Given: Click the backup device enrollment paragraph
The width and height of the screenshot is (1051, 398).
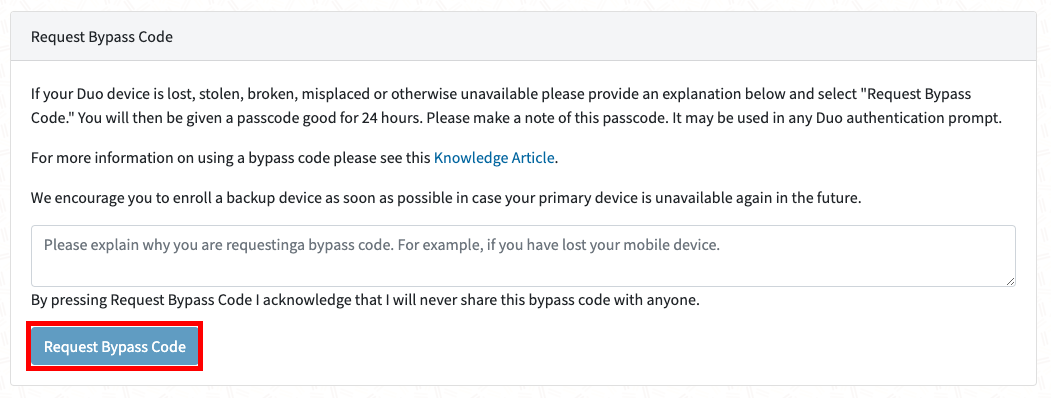Looking at the screenshot, I should [446, 198].
